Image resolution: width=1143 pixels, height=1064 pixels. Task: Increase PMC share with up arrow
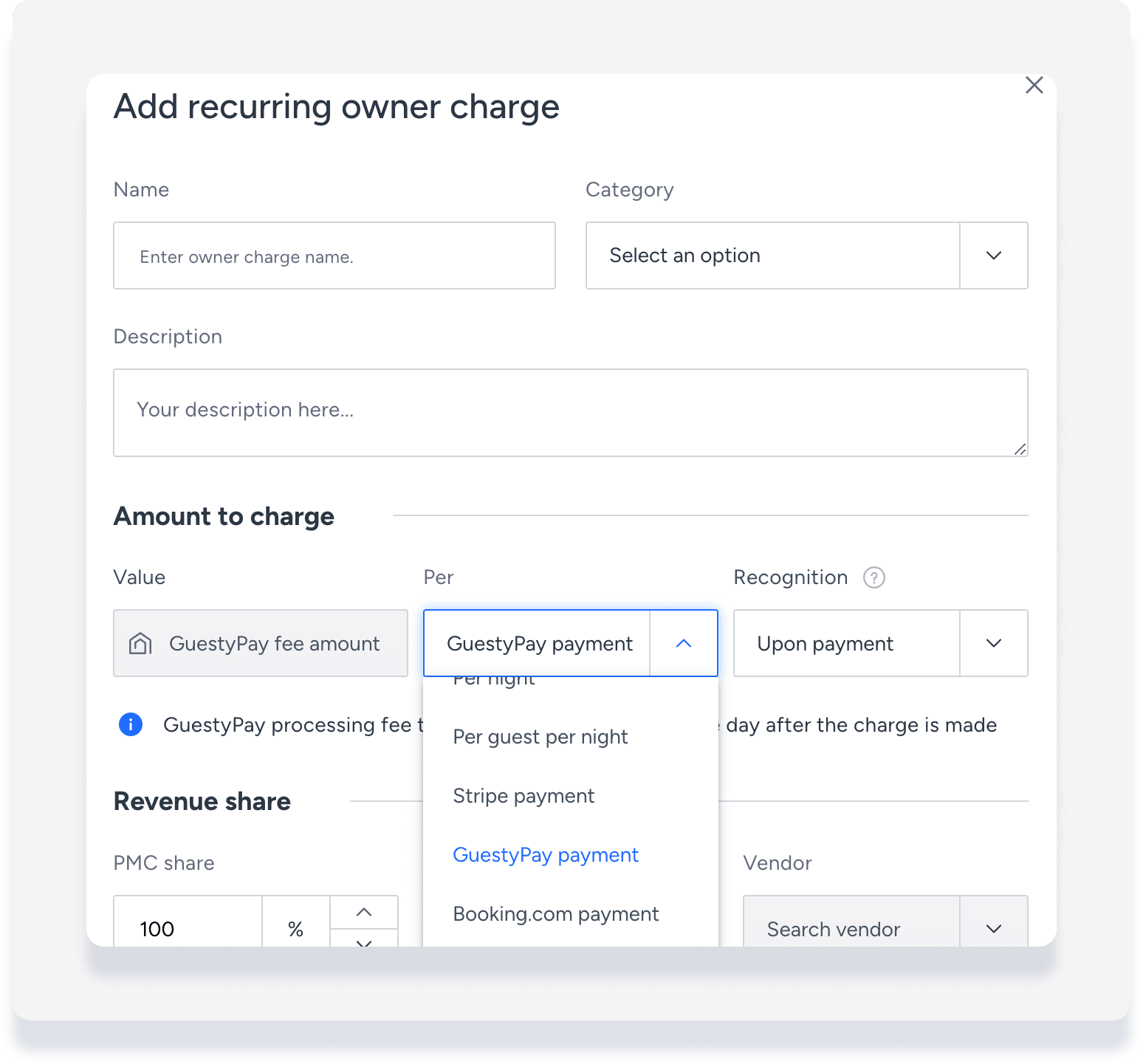click(364, 913)
